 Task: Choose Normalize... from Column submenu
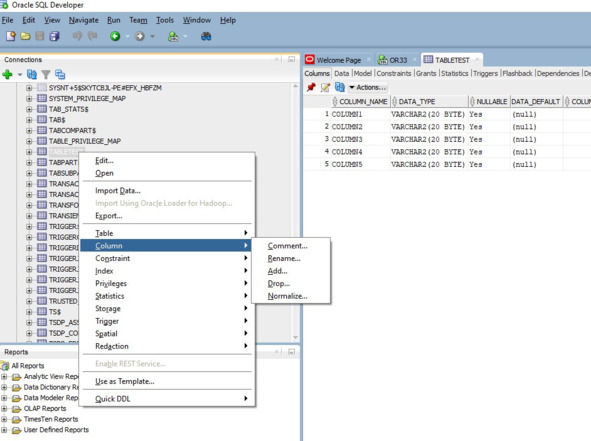[x=291, y=296]
